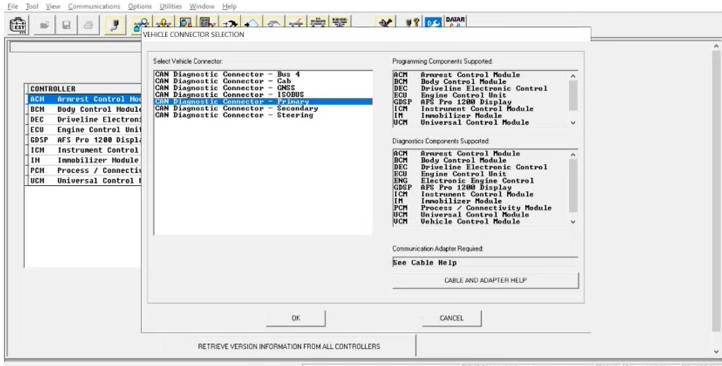Open CABLE AND ADAPTER HELP
Screen dimensions: 722x366
(x=485, y=280)
